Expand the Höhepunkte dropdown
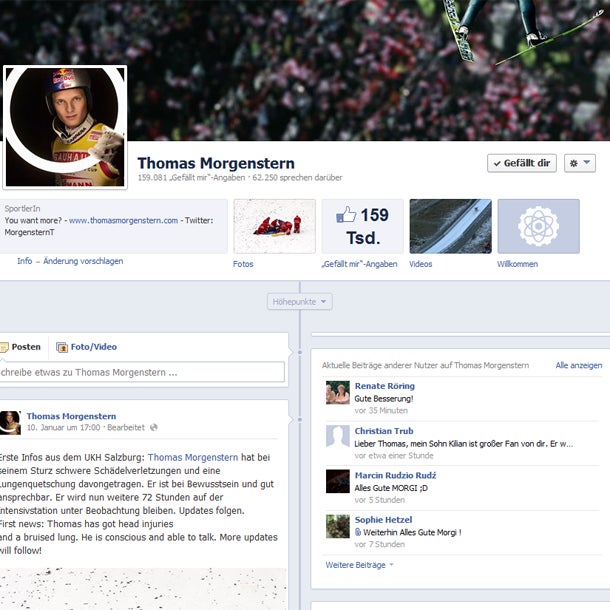Screen dimensions: 610x610 [x=299, y=301]
